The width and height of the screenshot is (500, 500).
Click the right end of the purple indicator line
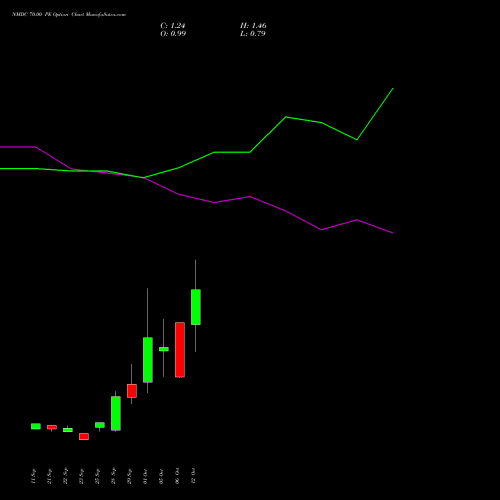click(393, 233)
